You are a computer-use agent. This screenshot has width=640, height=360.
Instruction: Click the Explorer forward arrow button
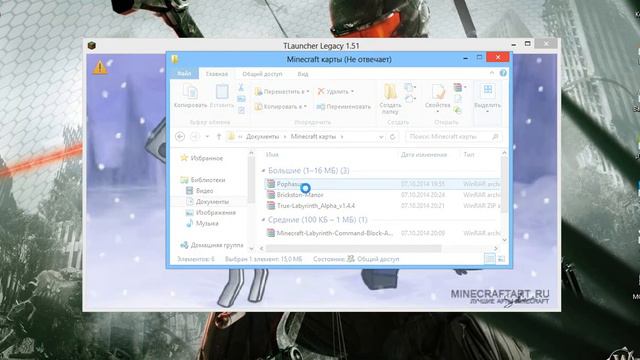click(x=195, y=137)
